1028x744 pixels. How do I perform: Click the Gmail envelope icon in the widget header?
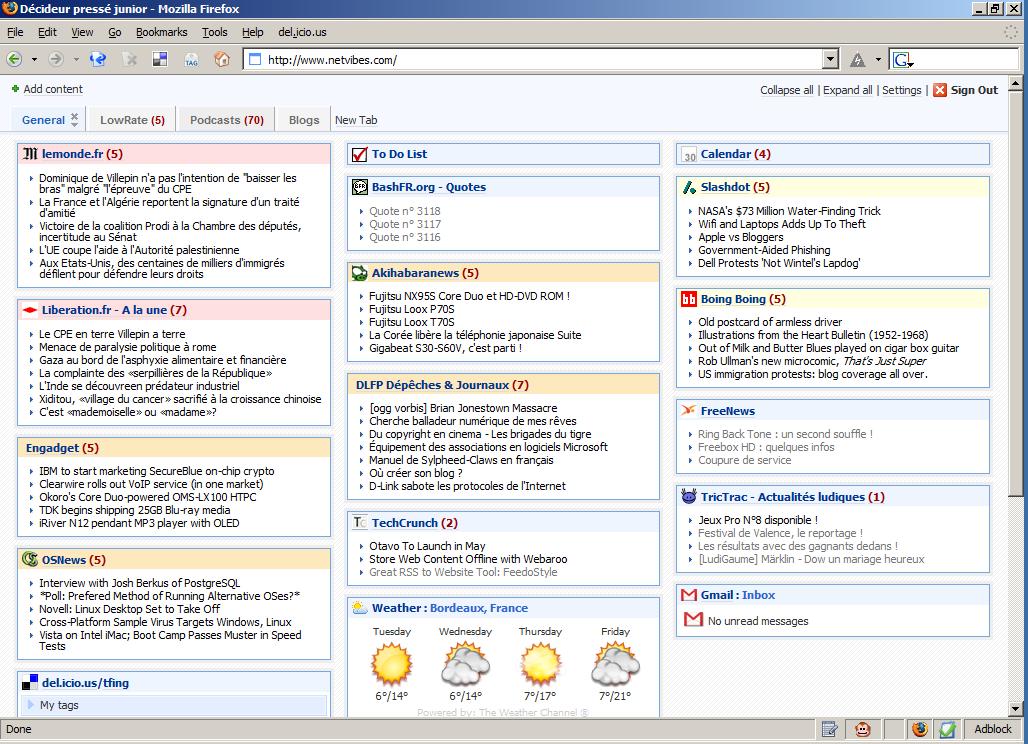point(688,595)
